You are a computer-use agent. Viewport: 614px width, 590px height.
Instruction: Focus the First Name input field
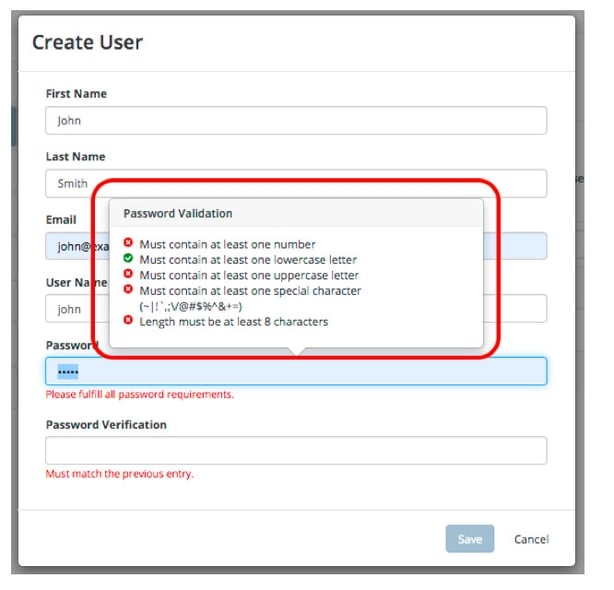pos(296,120)
